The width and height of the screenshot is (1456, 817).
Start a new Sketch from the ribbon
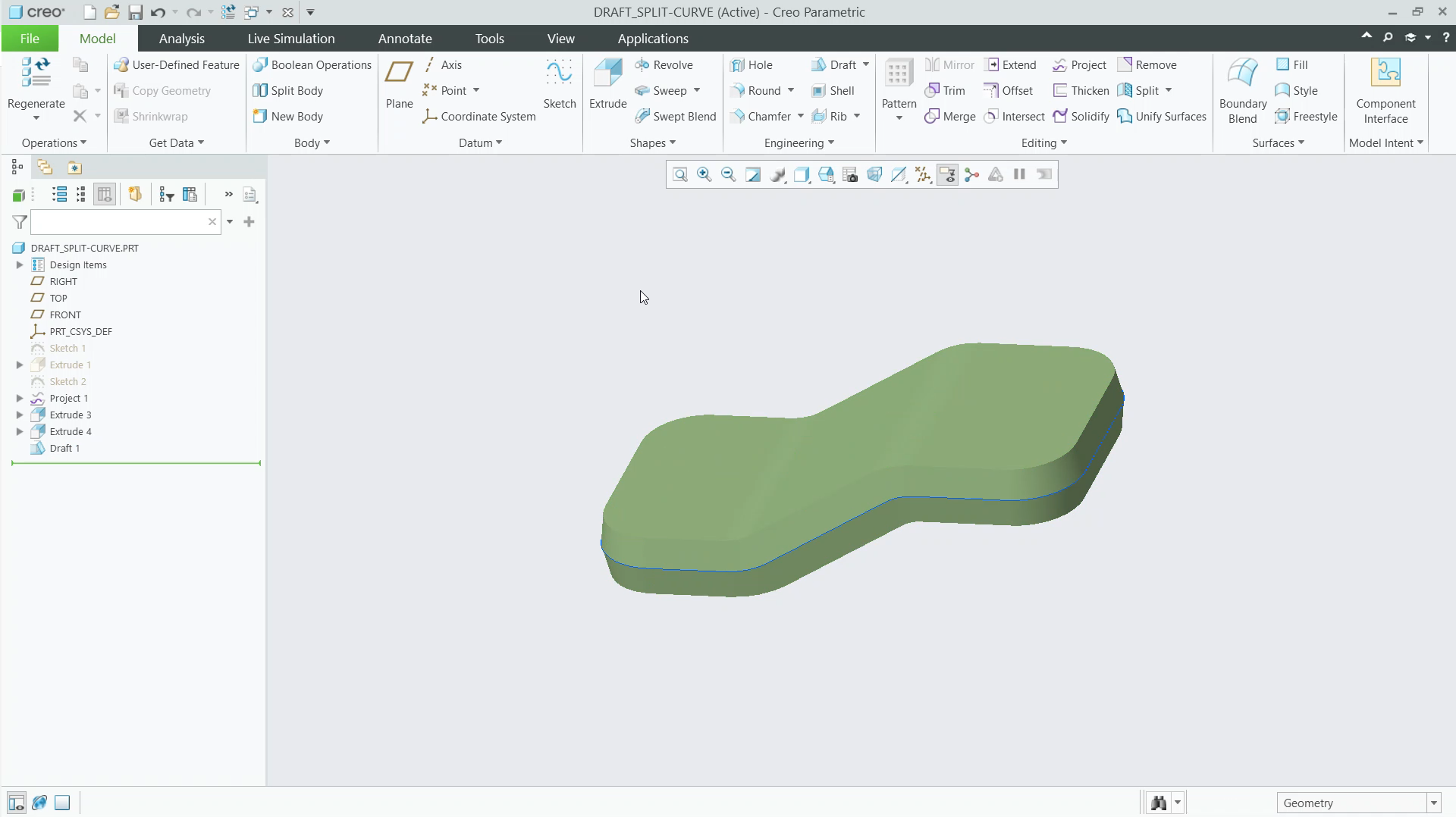point(560,83)
